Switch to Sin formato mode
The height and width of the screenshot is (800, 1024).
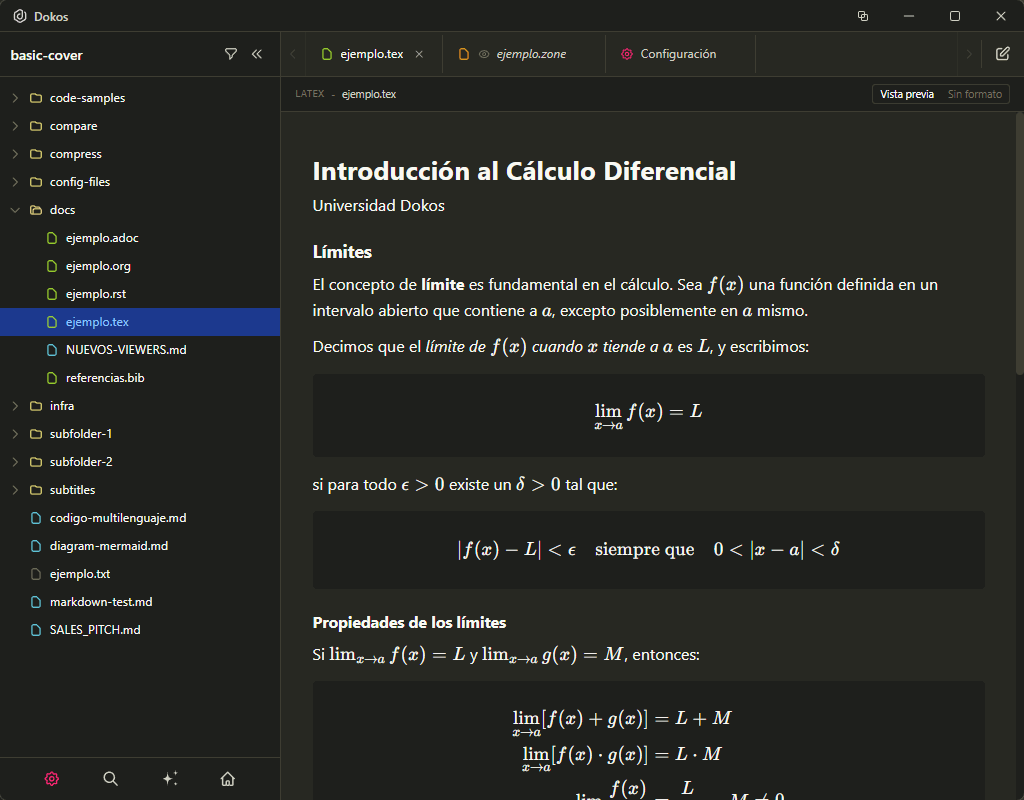pos(974,94)
